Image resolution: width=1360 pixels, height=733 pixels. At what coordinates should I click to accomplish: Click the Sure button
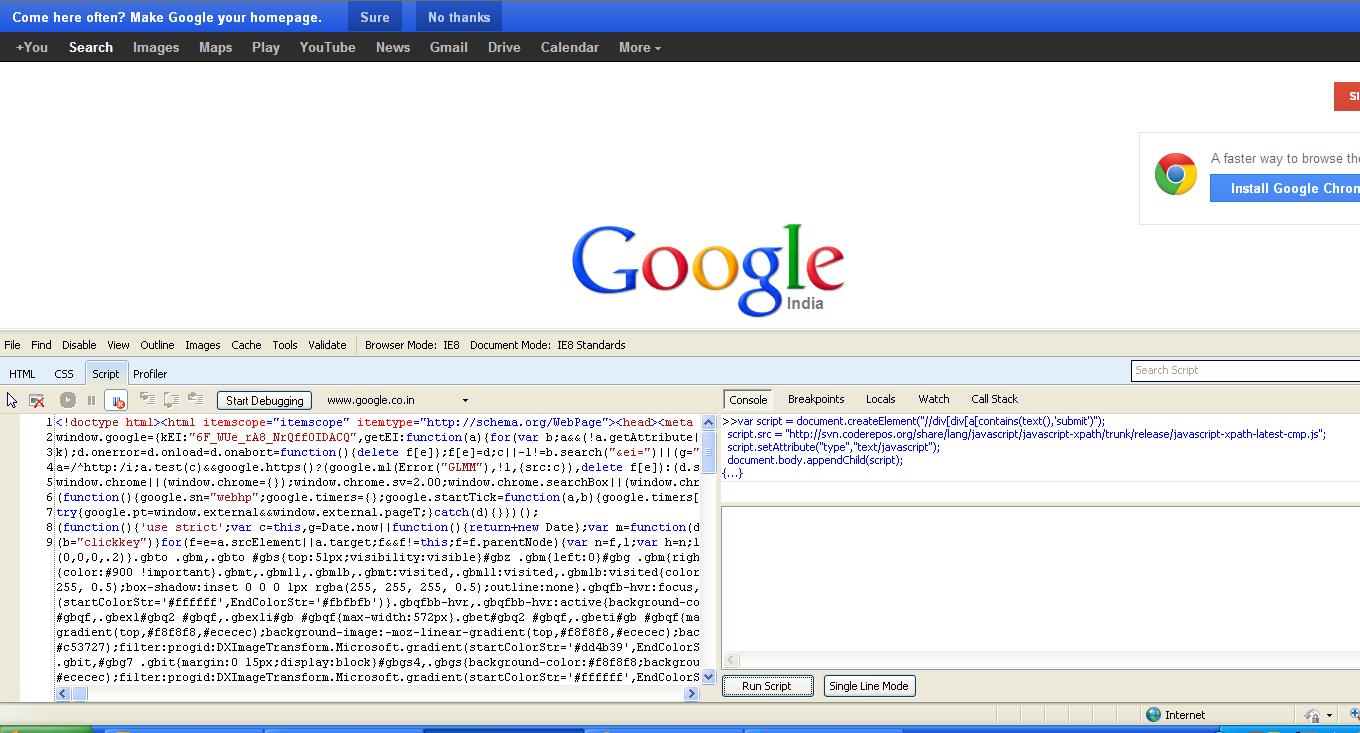click(375, 17)
